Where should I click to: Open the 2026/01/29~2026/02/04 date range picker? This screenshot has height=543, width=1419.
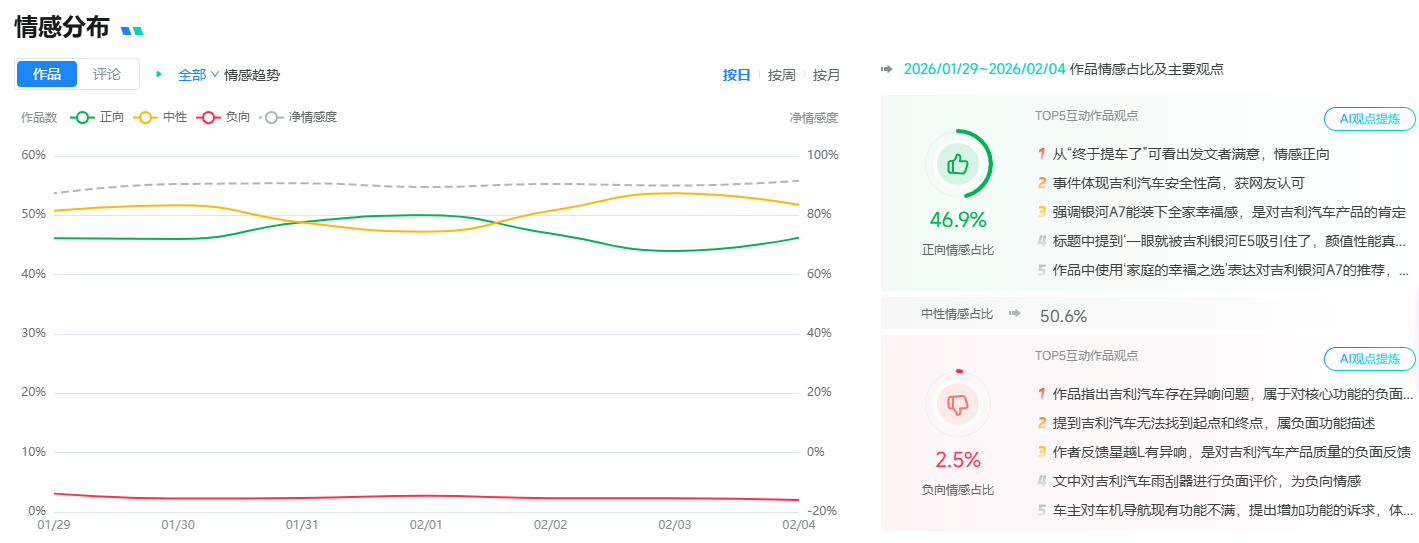[x=984, y=69]
